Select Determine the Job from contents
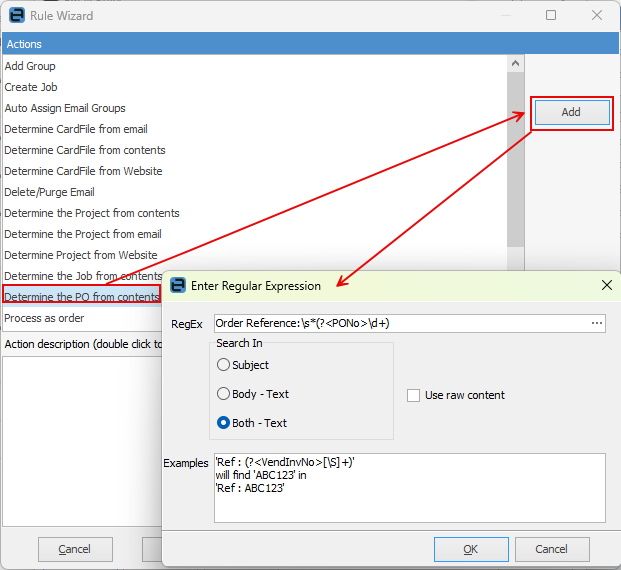Screen dimensions: 621x570 pos(83,276)
